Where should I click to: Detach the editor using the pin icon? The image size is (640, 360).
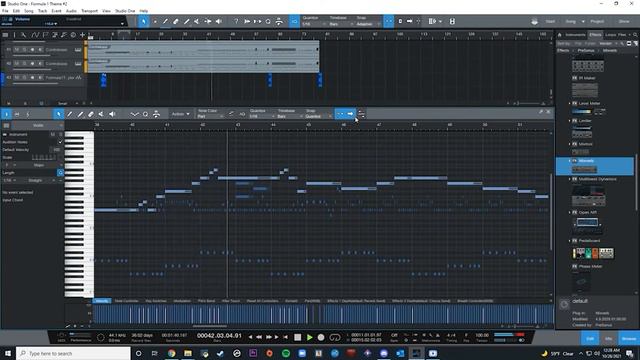541,112
